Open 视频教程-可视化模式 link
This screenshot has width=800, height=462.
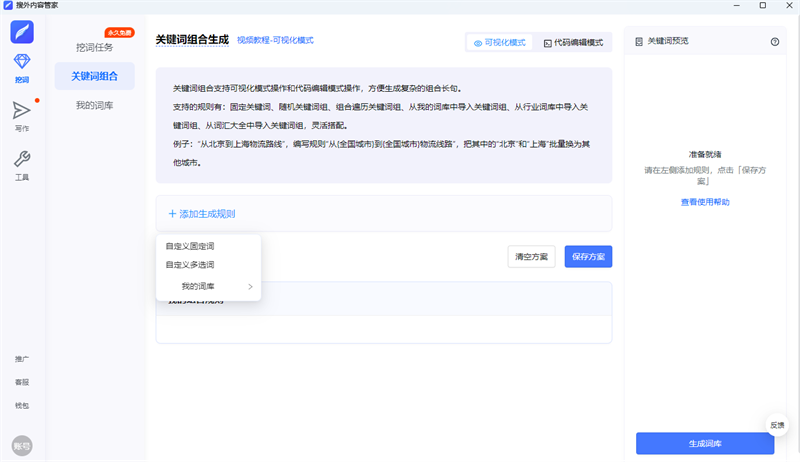point(275,40)
